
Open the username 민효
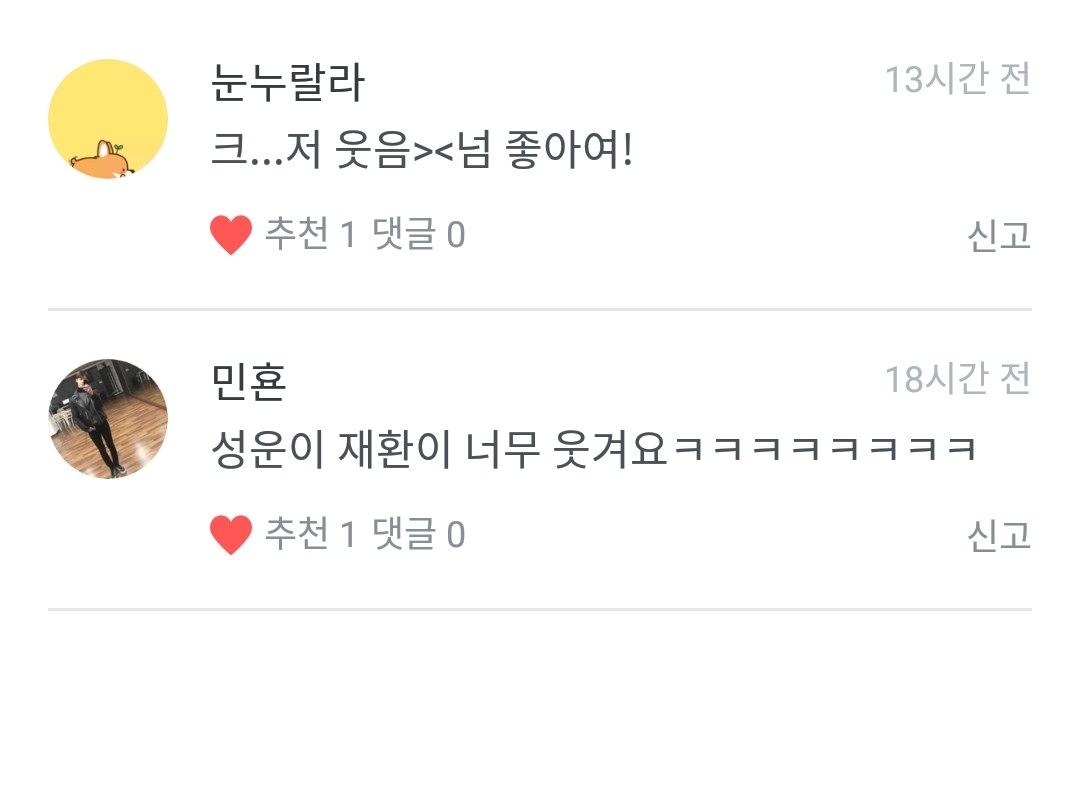coord(248,382)
